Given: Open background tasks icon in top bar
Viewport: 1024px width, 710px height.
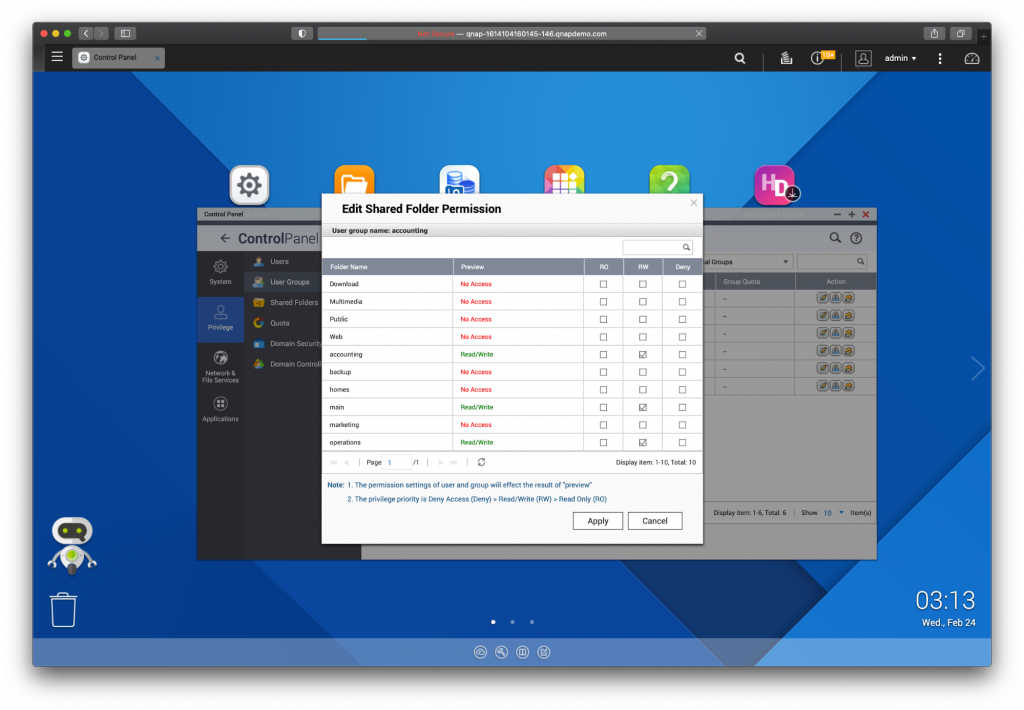Looking at the screenshot, I should click(786, 58).
